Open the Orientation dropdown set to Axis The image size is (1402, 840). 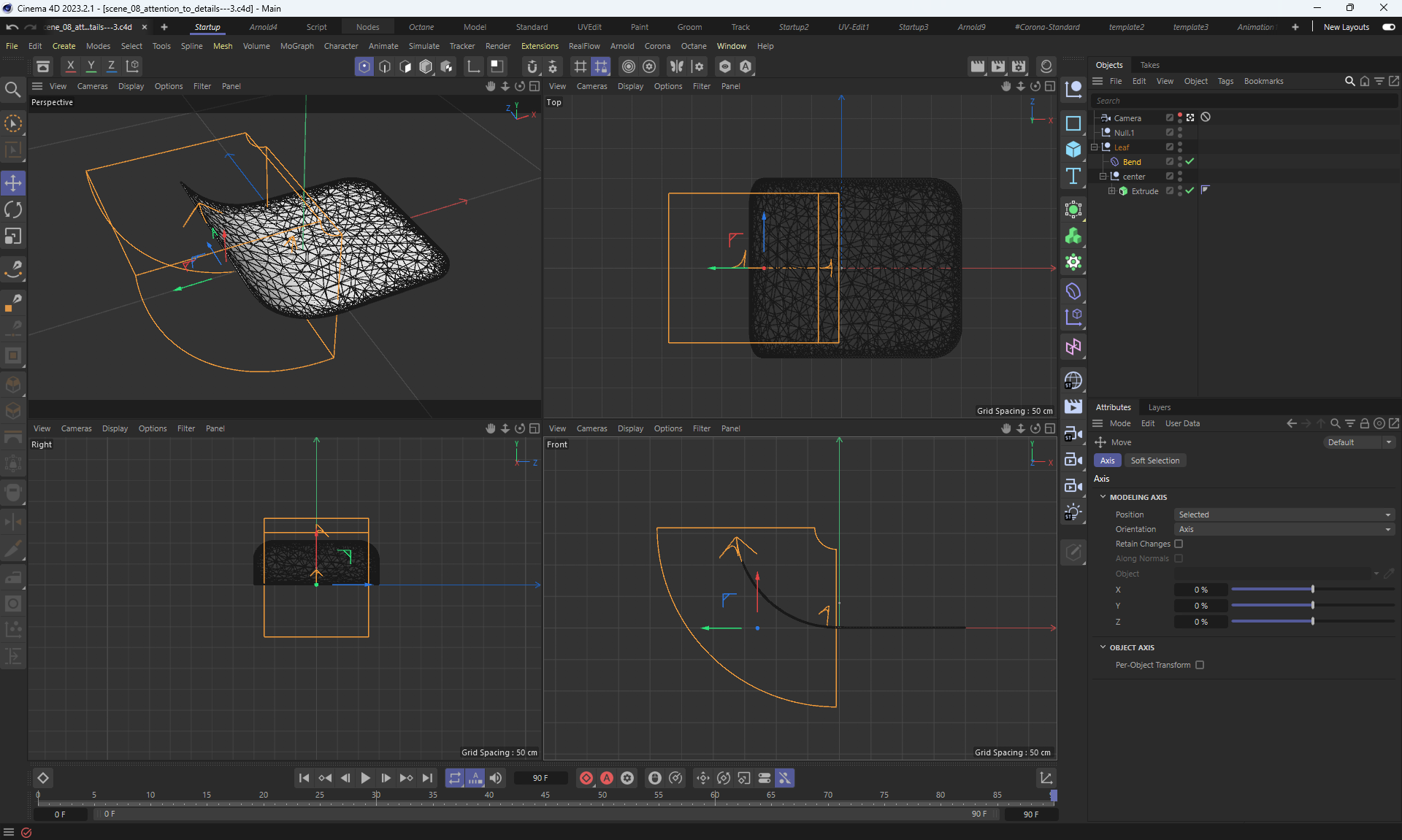(x=1283, y=529)
